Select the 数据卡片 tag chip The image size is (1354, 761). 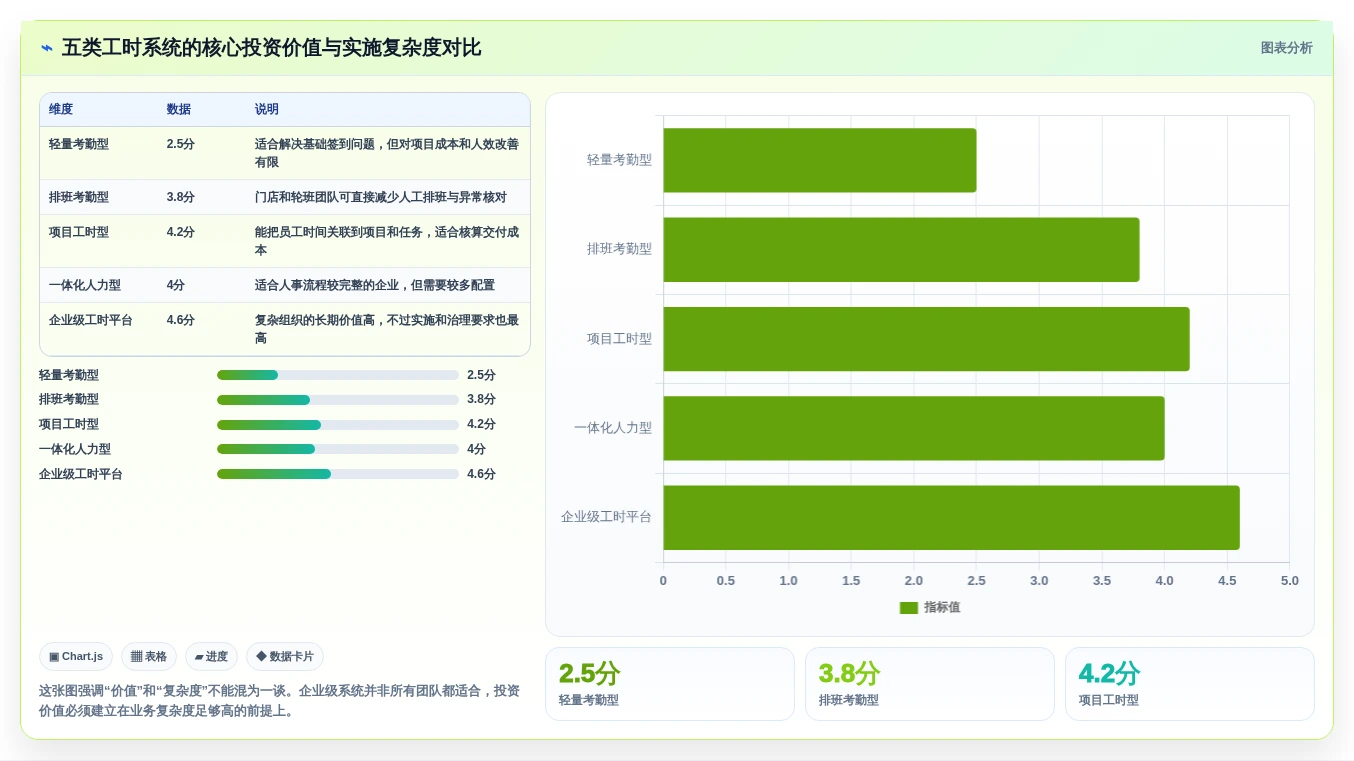click(285, 657)
